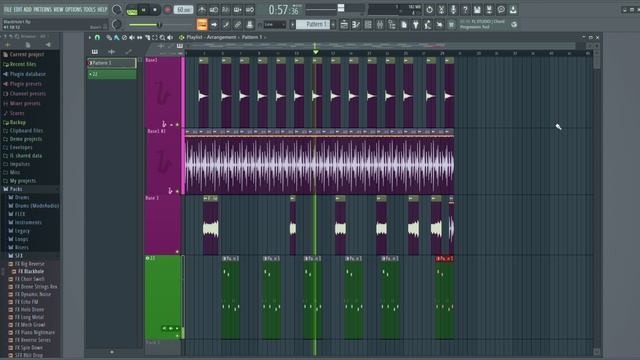Select the playlist slip tool icon
This screenshot has height=360, width=640.
tap(140, 37)
